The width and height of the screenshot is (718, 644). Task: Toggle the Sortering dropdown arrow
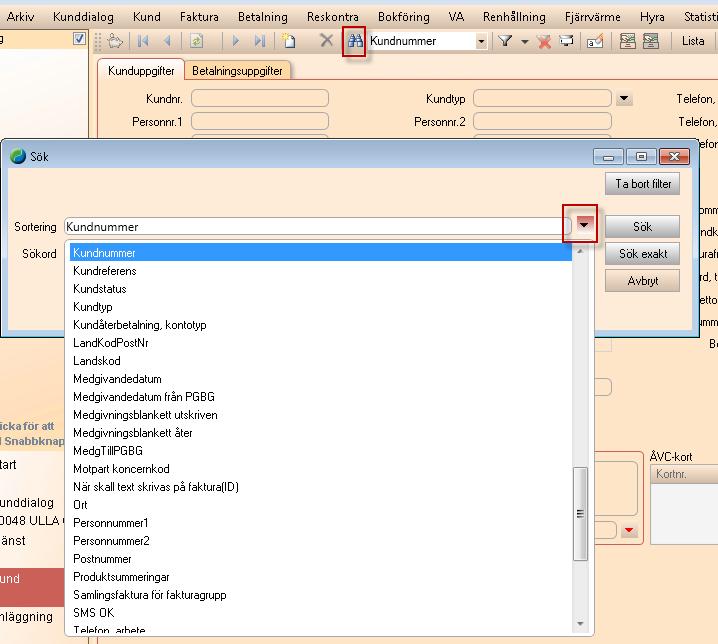pos(584,224)
